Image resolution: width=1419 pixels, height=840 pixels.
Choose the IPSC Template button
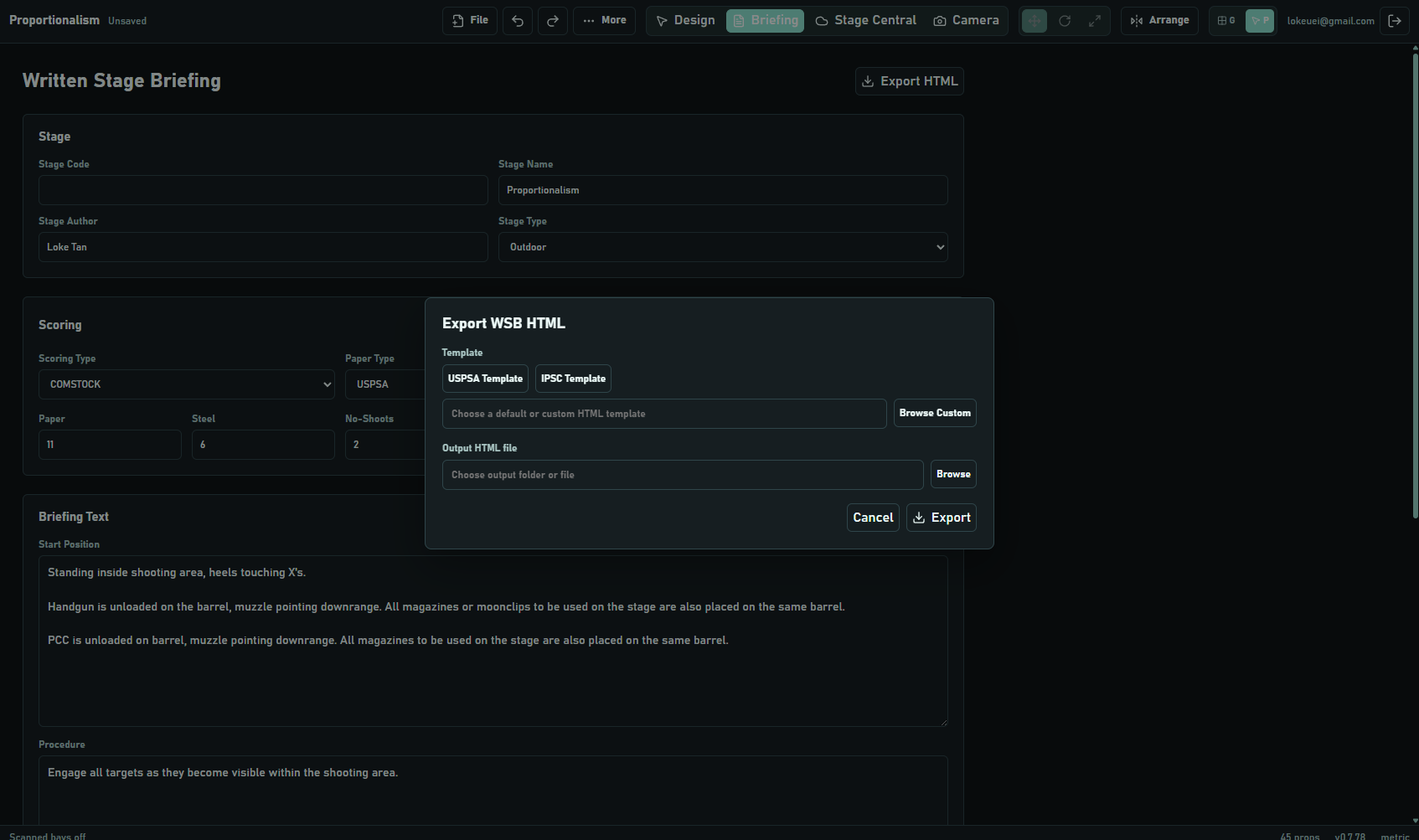tap(573, 379)
